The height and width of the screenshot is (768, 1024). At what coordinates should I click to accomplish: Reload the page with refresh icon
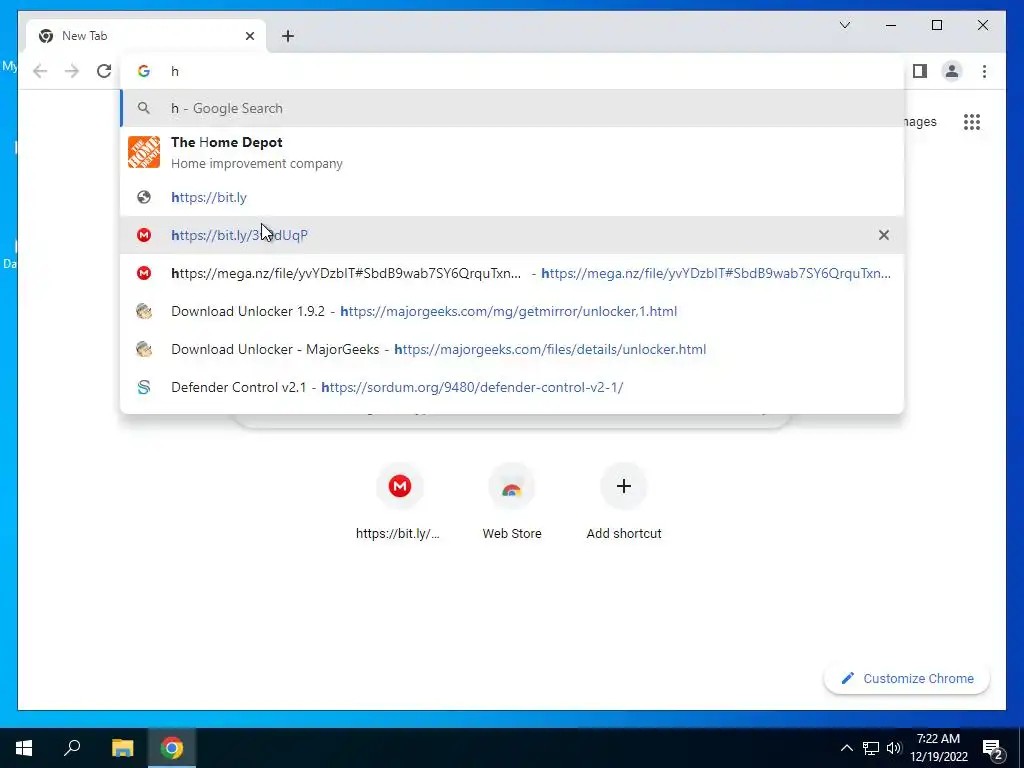tap(104, 71)
